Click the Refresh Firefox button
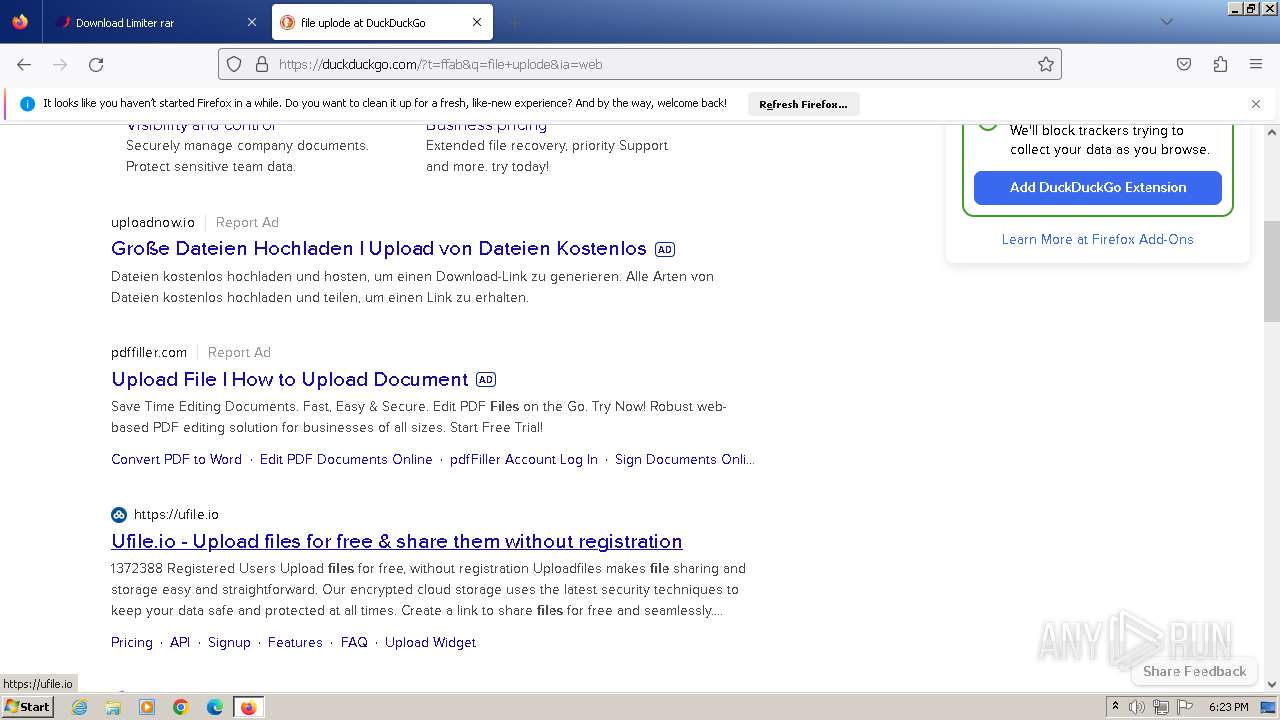 coord(803,104)
